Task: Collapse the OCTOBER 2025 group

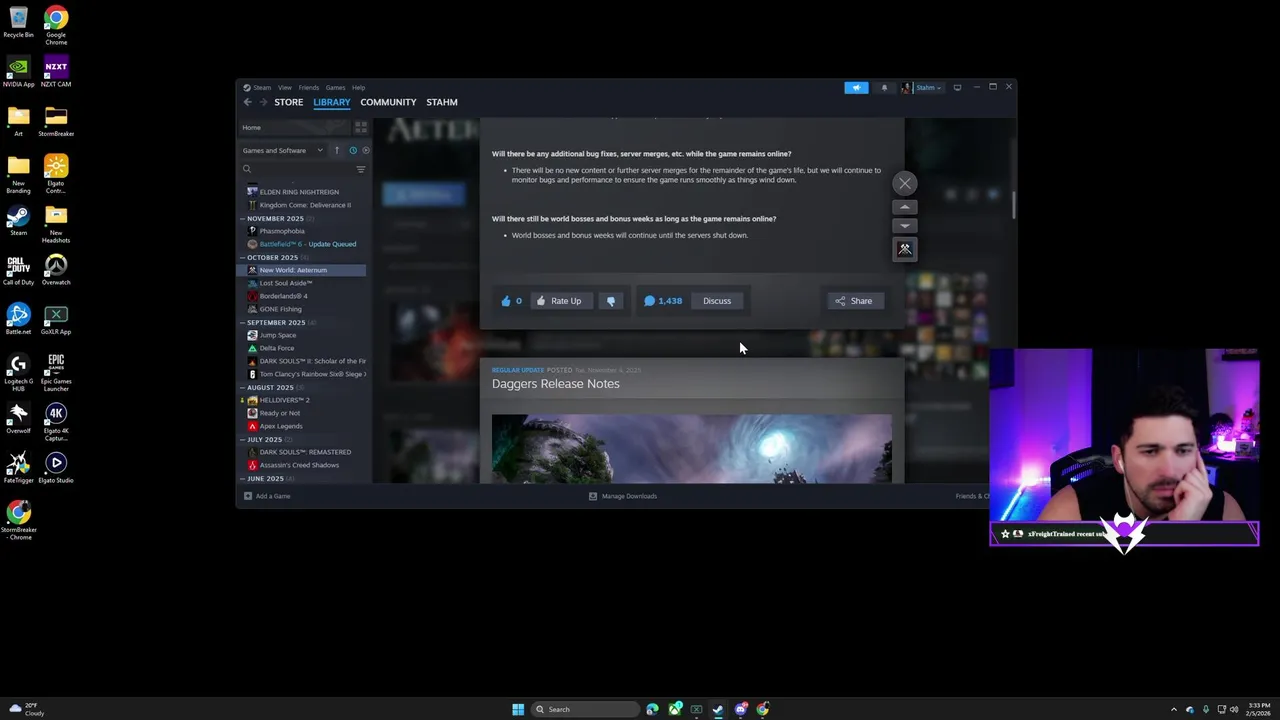Action: click(x=242, y=257)
